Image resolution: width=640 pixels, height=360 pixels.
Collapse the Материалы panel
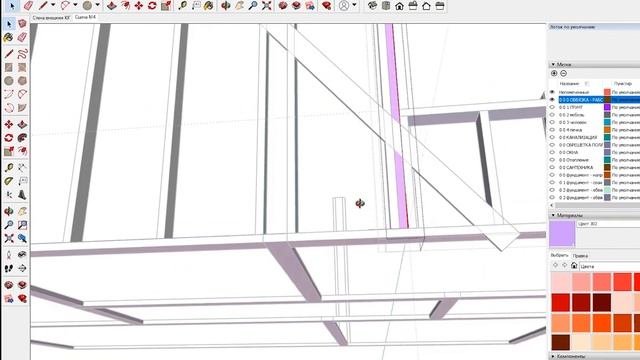tap(553, 215)
